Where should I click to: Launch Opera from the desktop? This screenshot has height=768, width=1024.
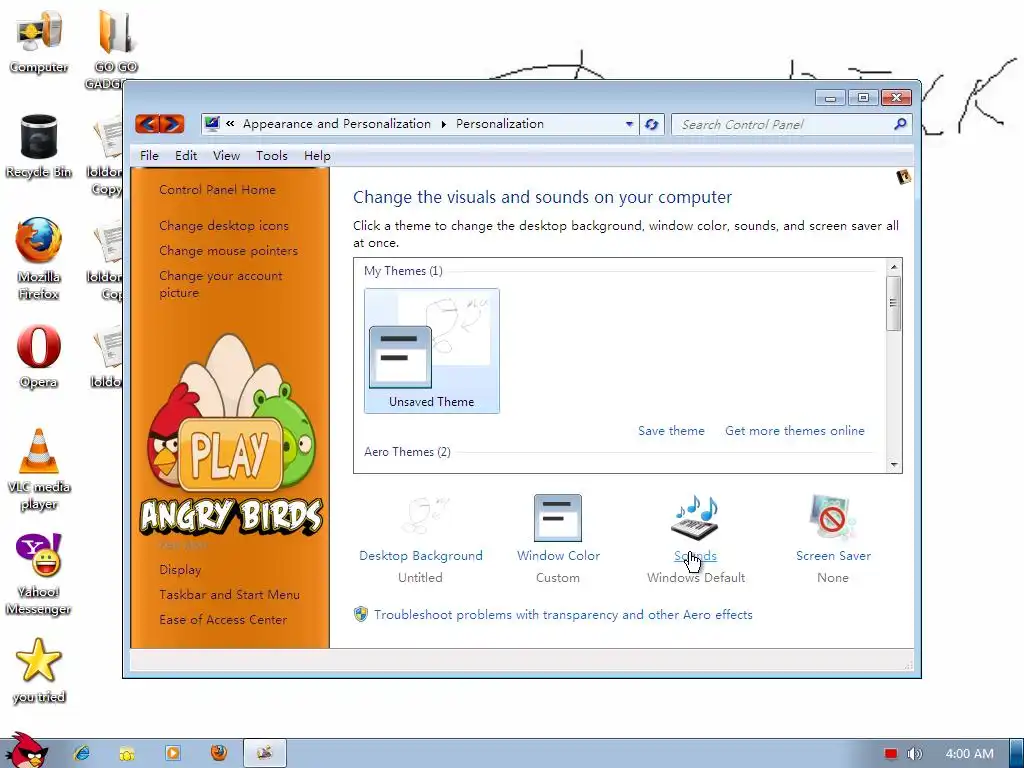[39, 356]
